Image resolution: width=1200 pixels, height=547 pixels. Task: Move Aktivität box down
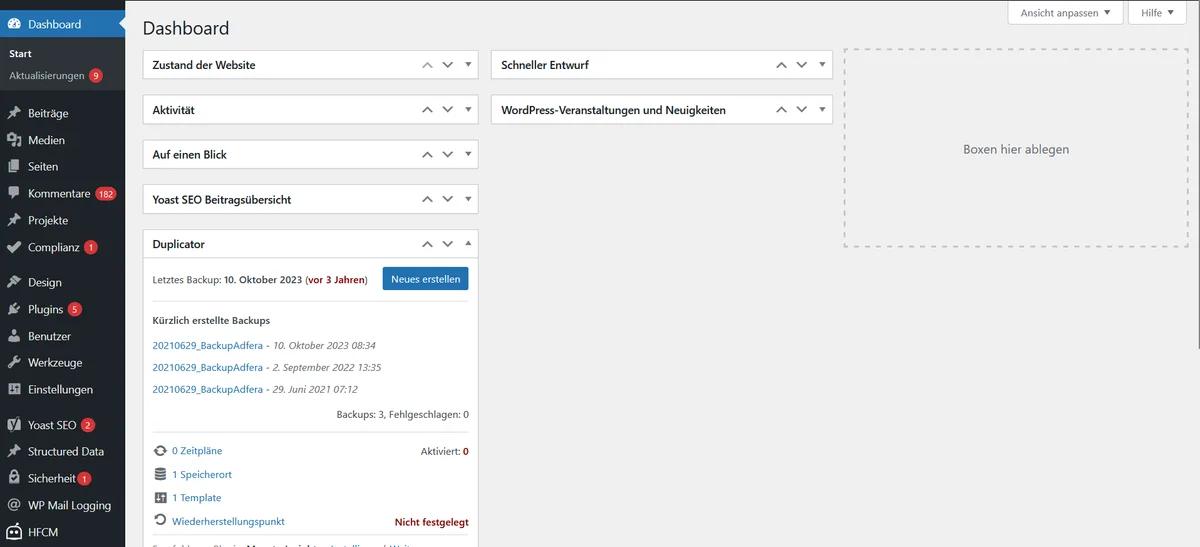(448, 110)
